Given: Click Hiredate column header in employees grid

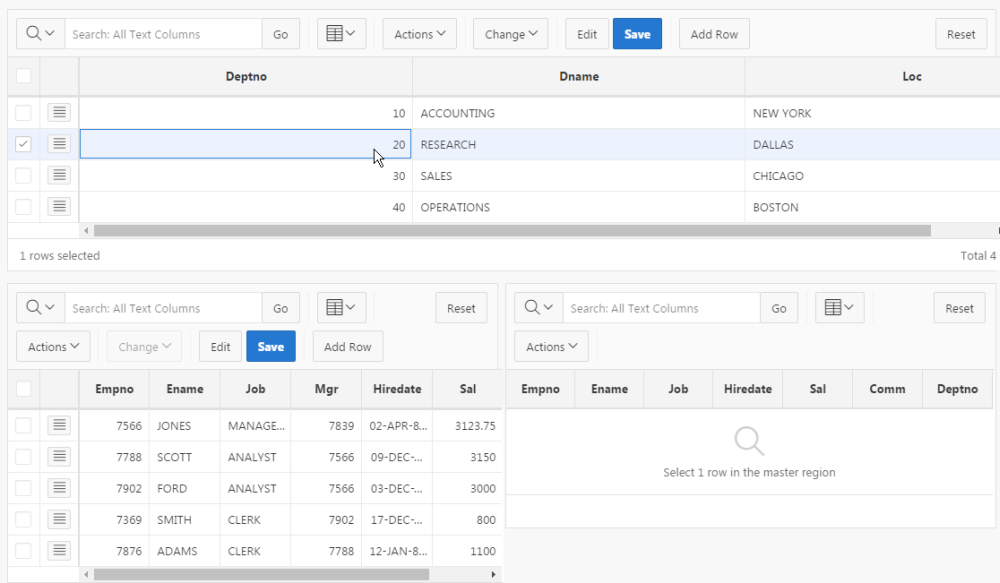Looking at the screenshot, I should click(397, 389).
